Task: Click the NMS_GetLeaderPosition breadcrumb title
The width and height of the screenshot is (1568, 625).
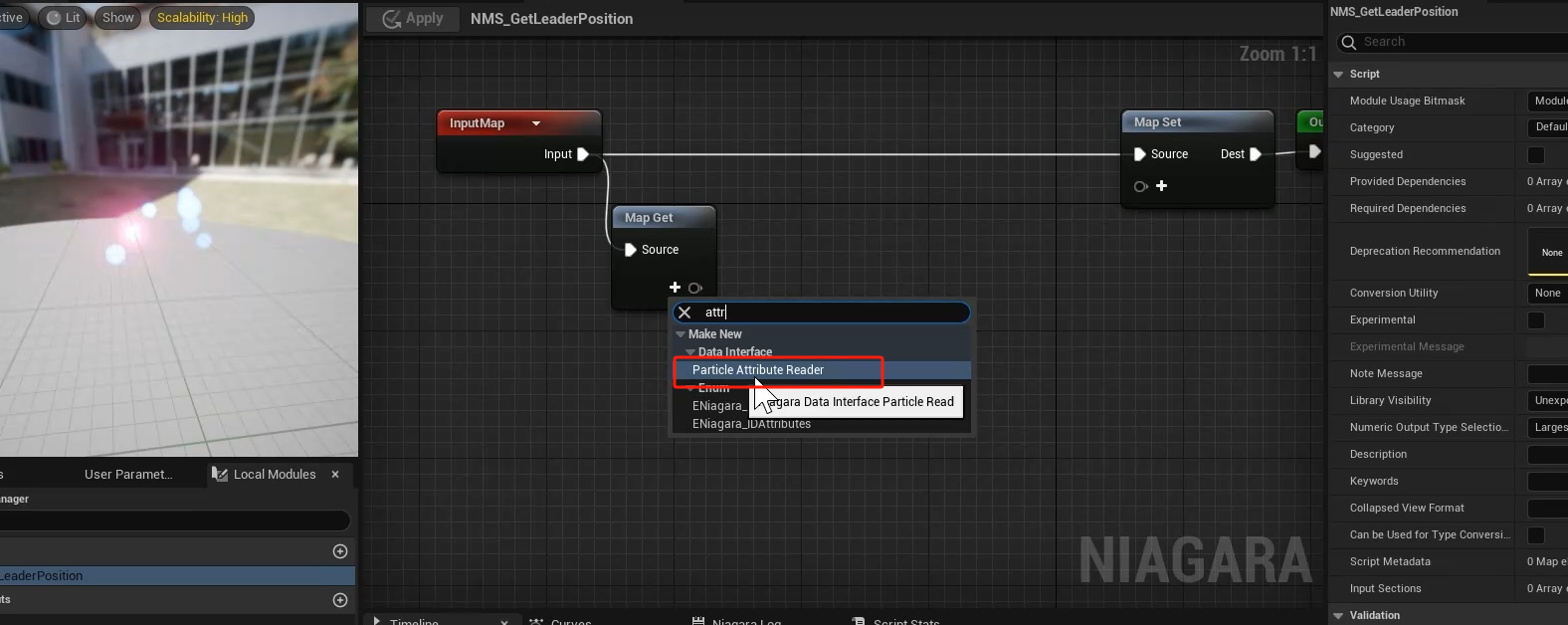Action: (x=551, y=19)
